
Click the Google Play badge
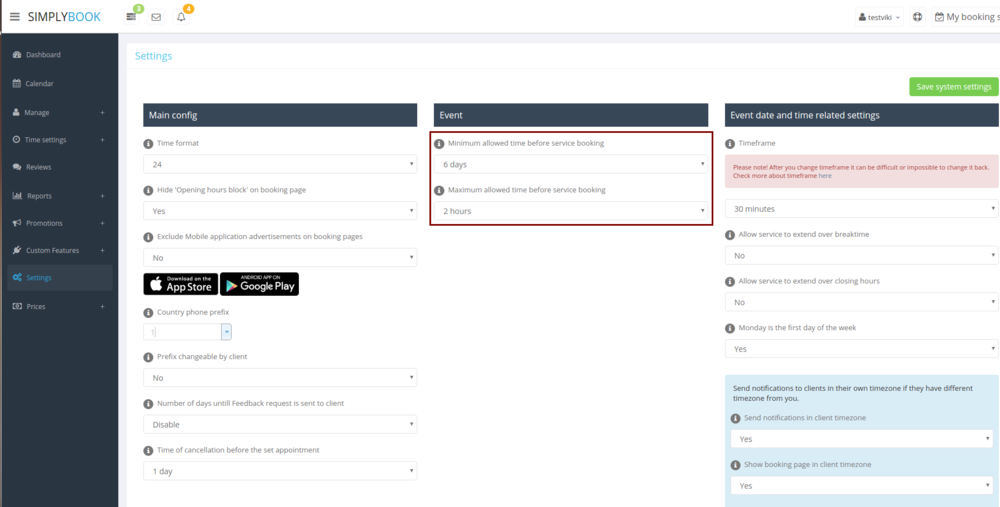click(x=259, y=284)
